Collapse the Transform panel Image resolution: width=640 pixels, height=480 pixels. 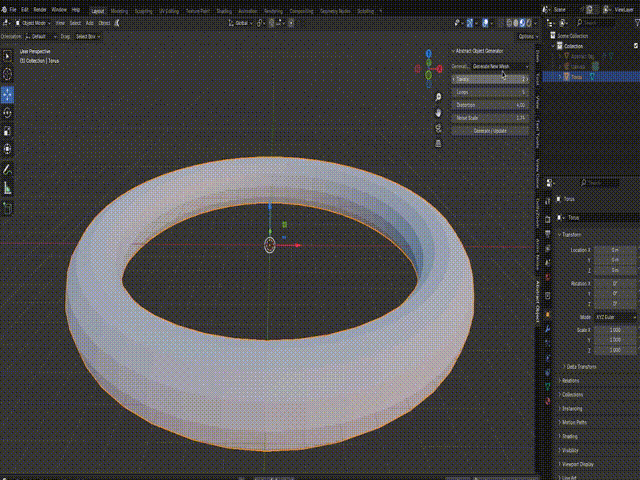[x=570, y=235]
